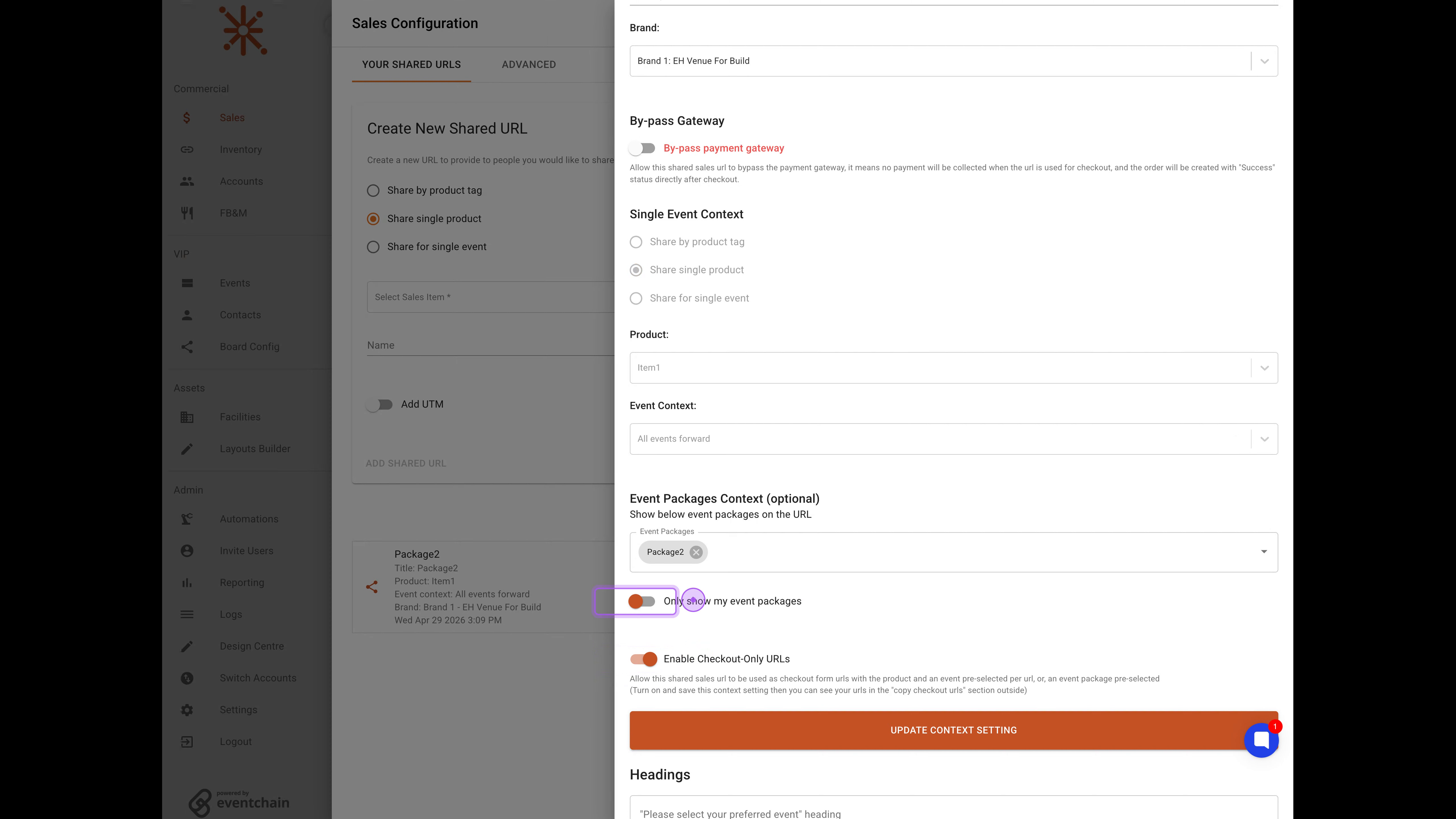Click 'Brand: Brand 1 - EH Venue For Build' text
This screenshot has width=1456, height=819.
point(468,608)
